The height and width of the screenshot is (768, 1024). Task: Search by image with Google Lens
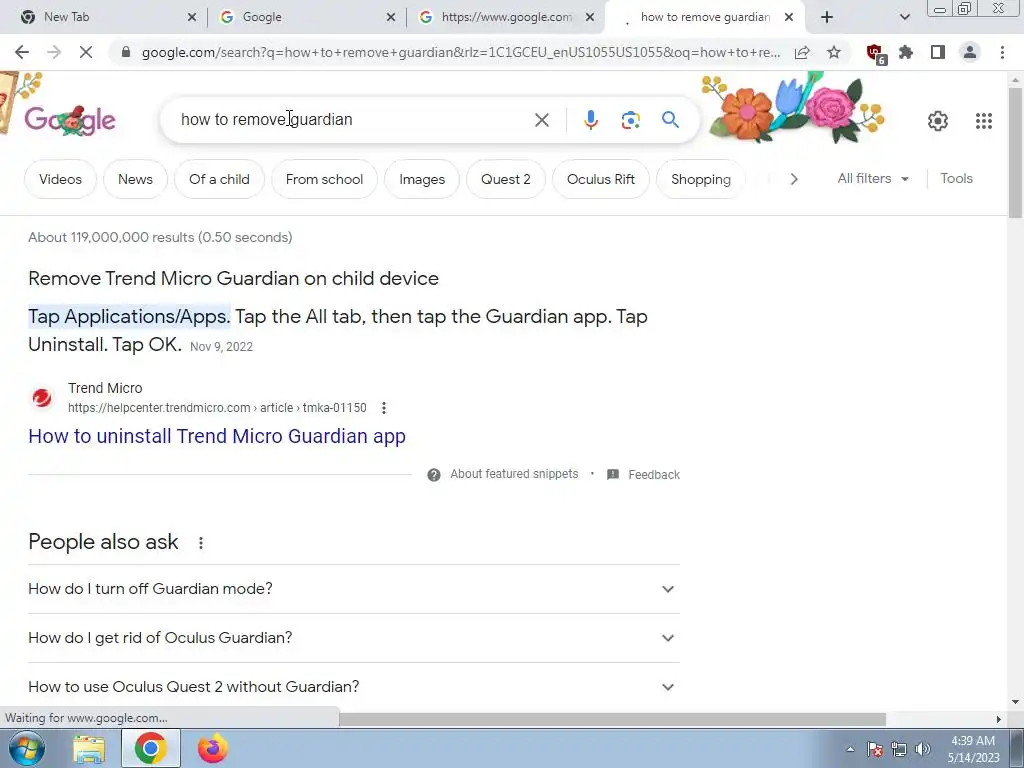click(630, 120)
